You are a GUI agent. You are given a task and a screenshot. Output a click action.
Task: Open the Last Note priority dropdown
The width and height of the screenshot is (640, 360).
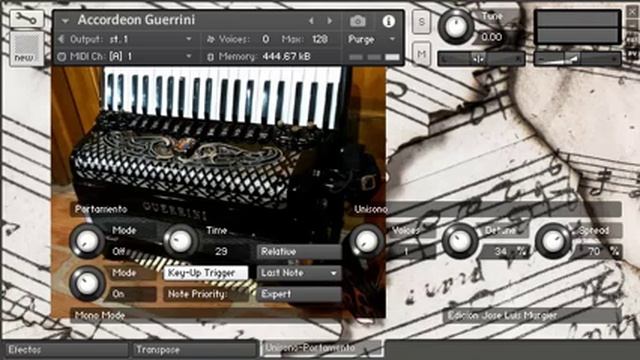pos(299,273)
